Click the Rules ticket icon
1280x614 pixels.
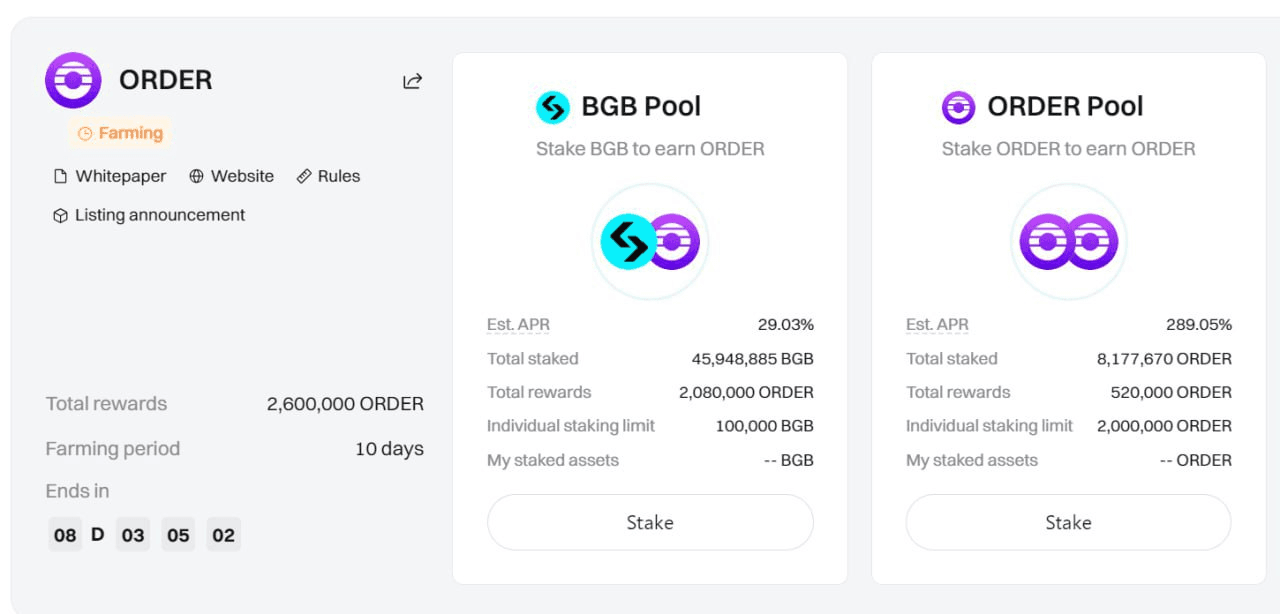pyautogui.click(x=304, y=176)
